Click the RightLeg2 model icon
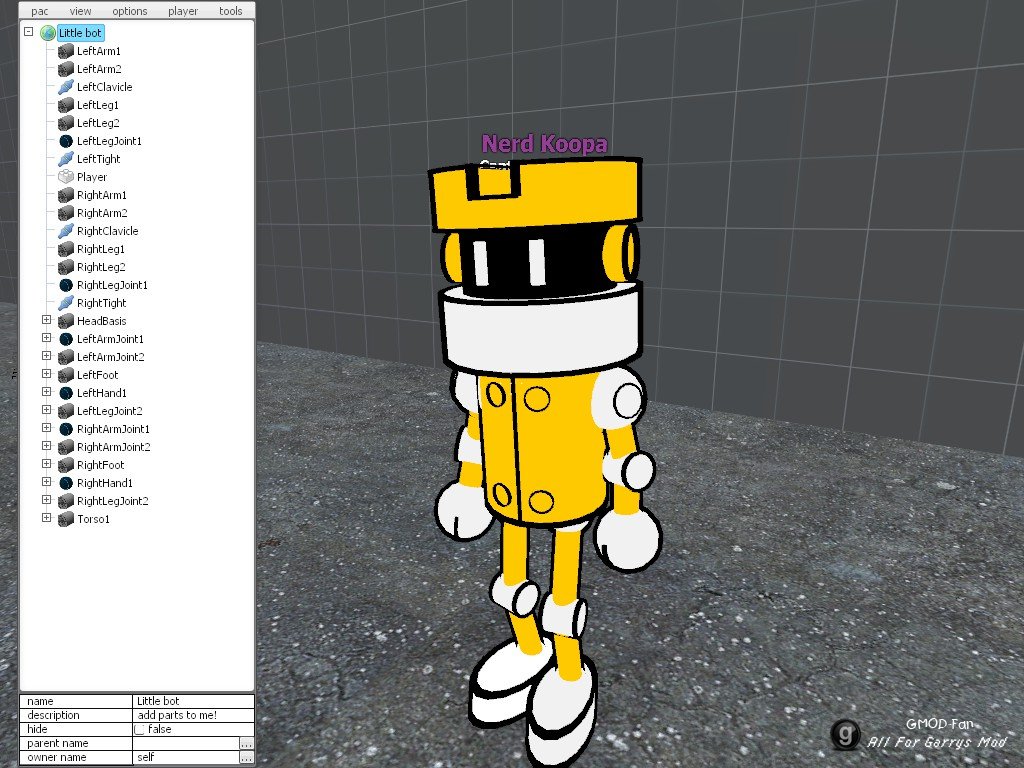Viewport: 1024px width, 768px height. 65,267
